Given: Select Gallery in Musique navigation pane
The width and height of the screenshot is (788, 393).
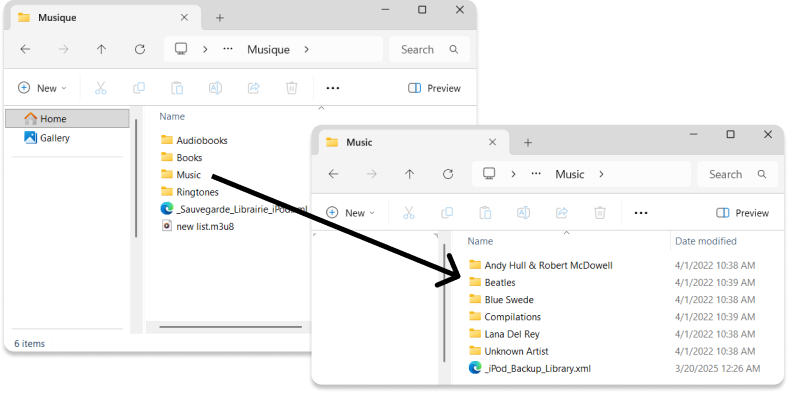Looking at the screenshot, I should pyautogui.click(x=47, y=138).
